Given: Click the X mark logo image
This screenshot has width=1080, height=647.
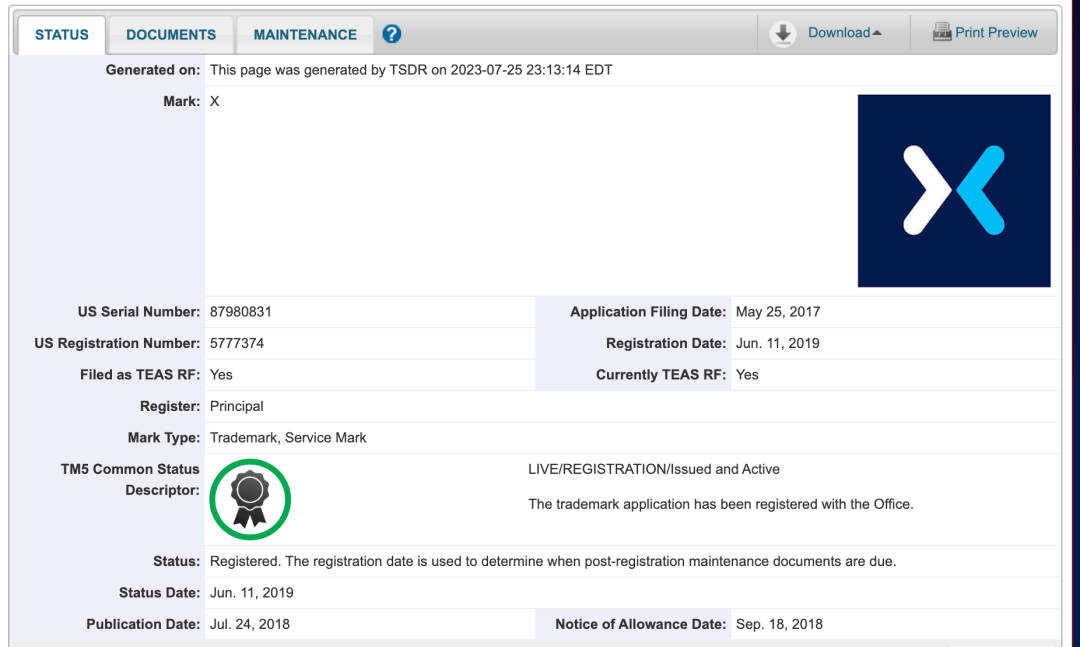Looking at the screenshot, I should 953,191.
